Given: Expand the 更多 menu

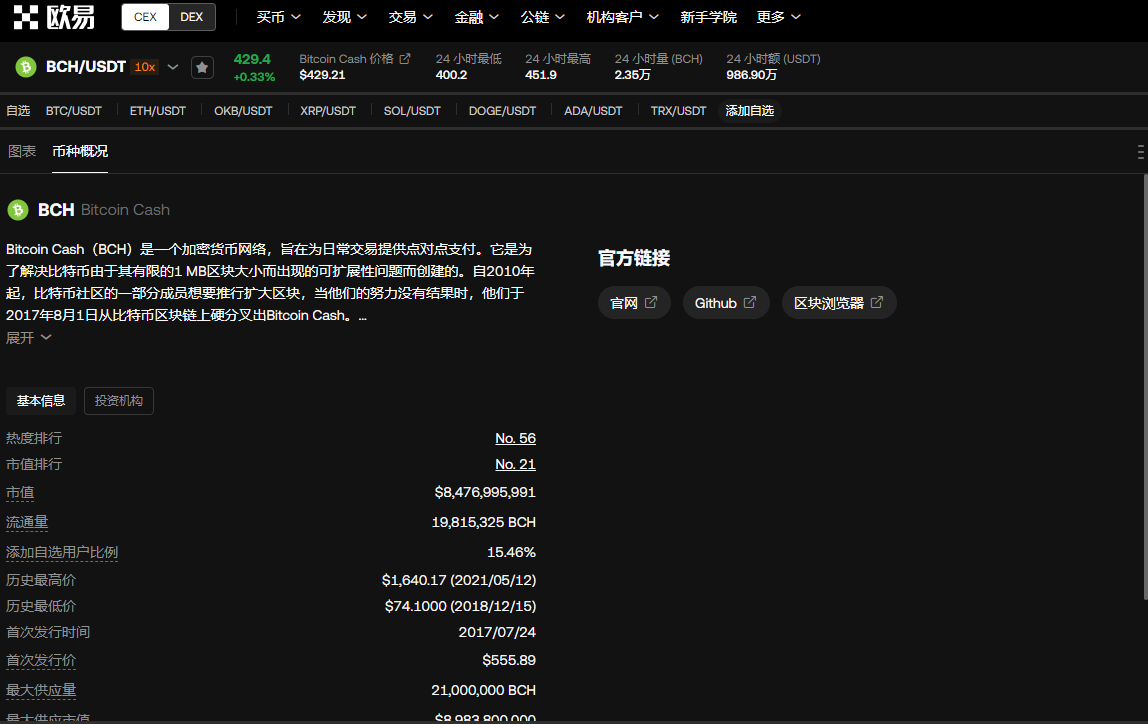Looking at the screenshot, I should 778,17.
